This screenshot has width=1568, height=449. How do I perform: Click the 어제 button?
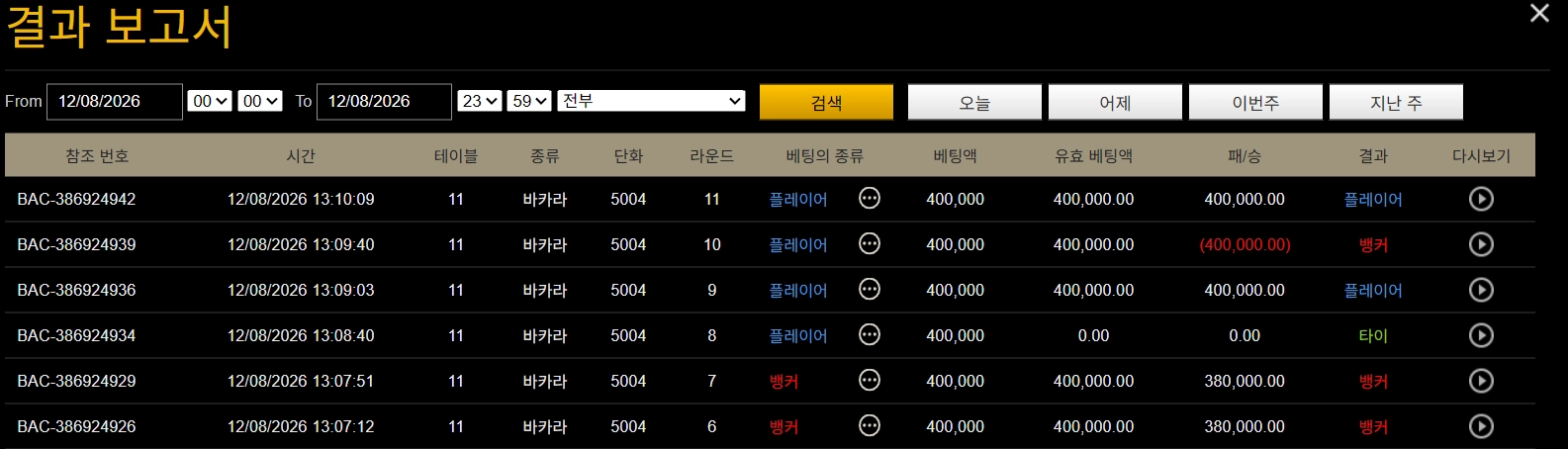coord(1115,102)
